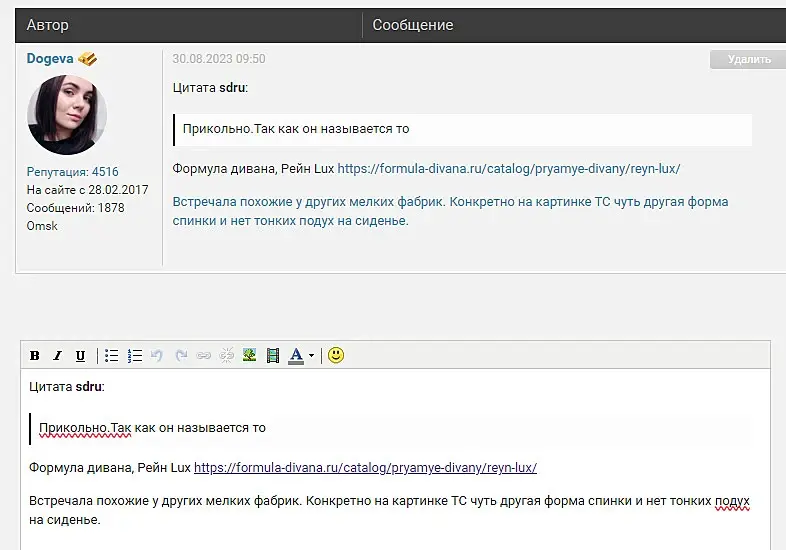Click the blue 'Встречала похожие' text in post
The width and height of the screenshot is (786, 550).
[450, 211]
